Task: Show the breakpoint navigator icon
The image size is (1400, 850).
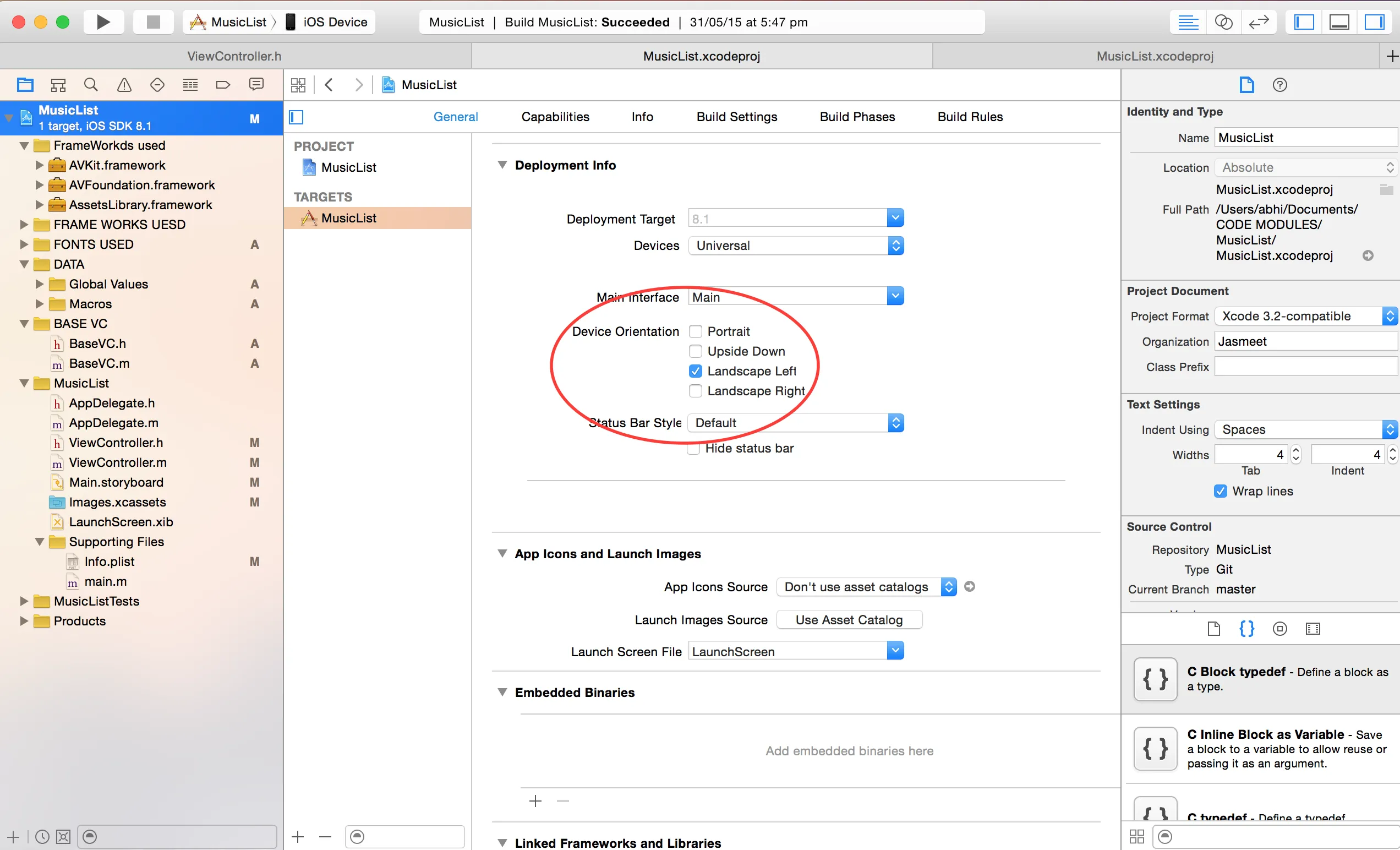Action: tap(223, 85)
